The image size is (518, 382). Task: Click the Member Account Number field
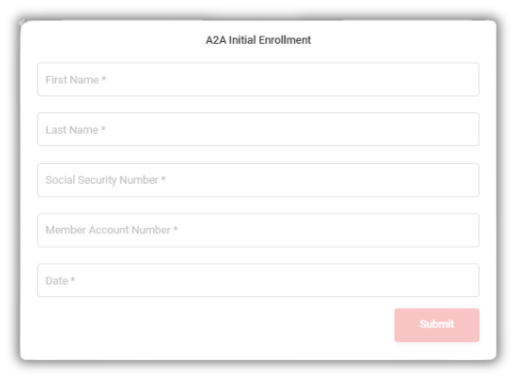point(258,230)
